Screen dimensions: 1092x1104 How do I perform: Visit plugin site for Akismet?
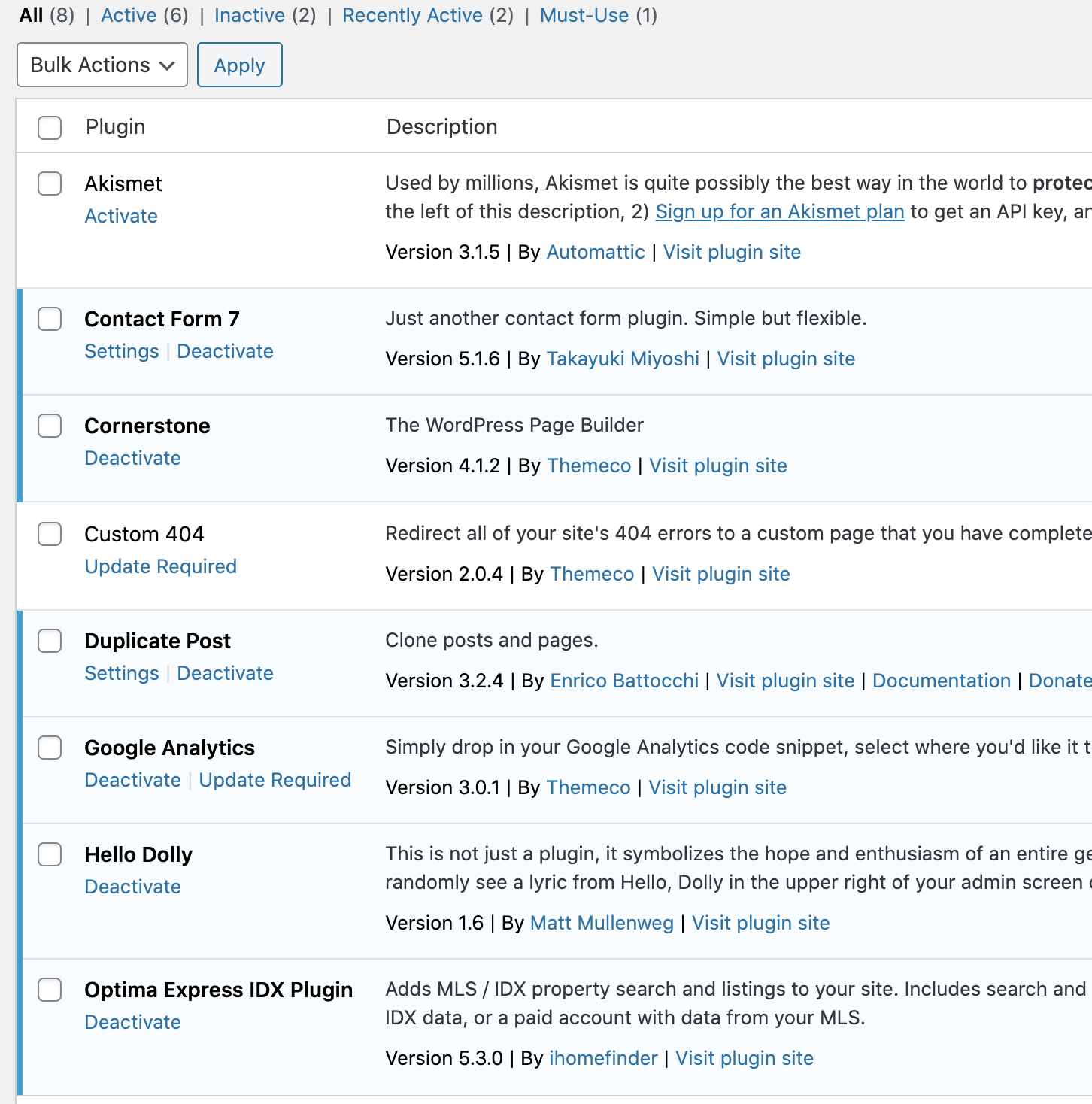coord(732,252)
